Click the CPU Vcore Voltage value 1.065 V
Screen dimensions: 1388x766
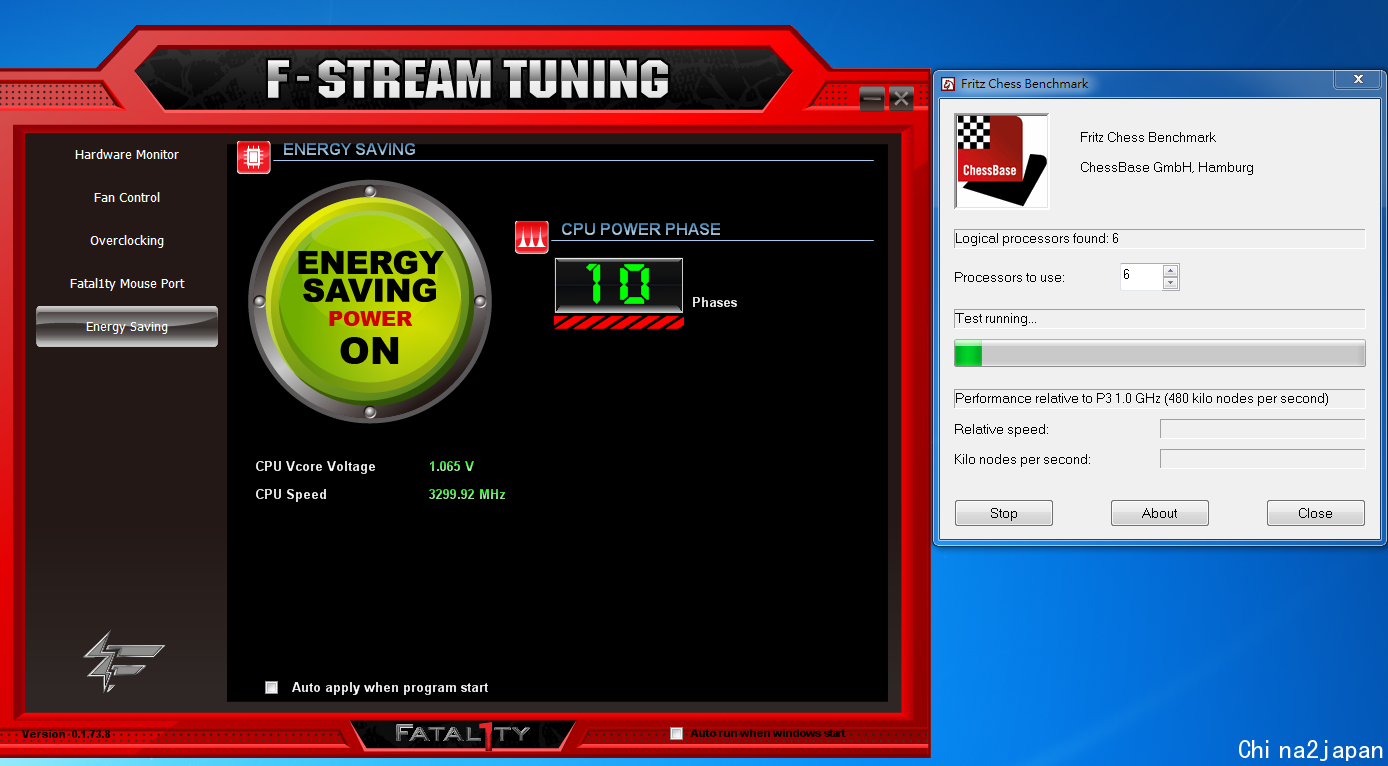(451, 467)
